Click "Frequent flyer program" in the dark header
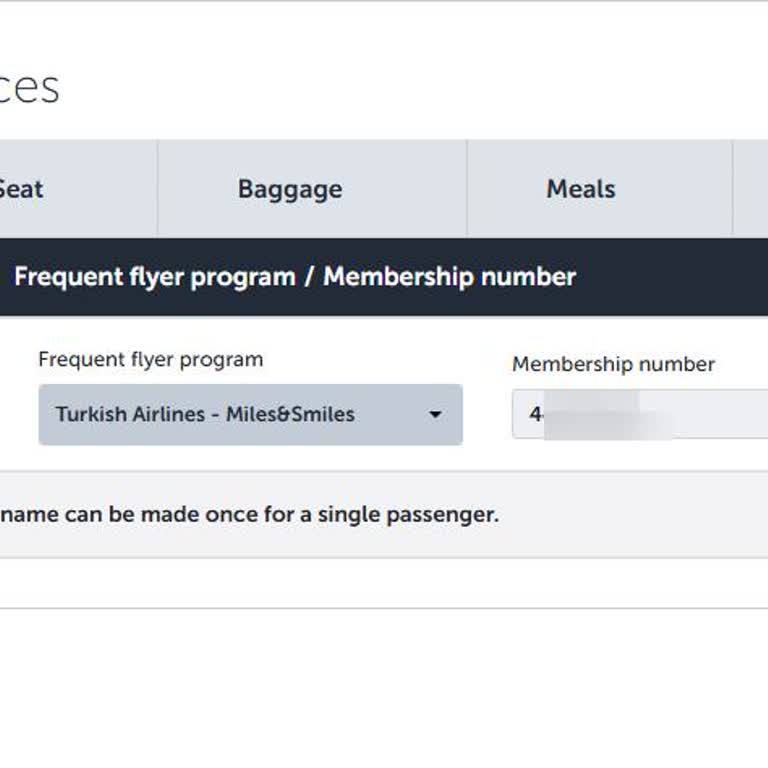The width and height of the screenshot is (768, 768). 155,277
